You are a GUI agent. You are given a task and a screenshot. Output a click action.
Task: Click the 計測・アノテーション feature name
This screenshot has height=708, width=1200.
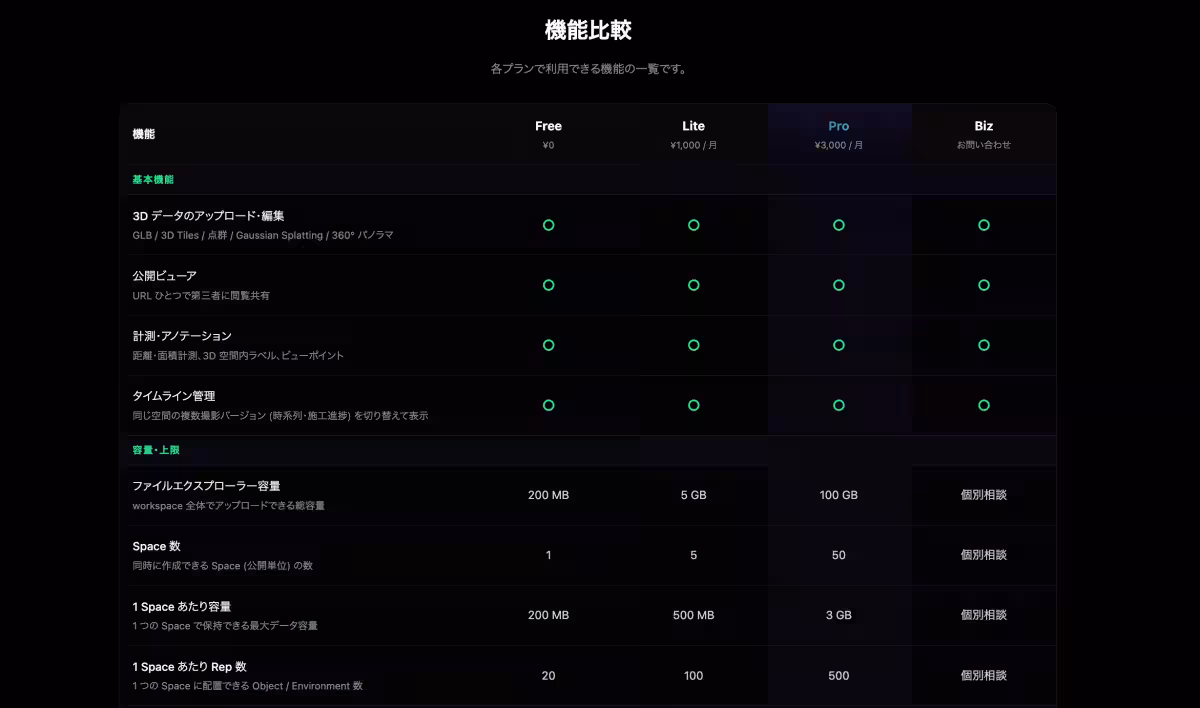[x=182, y=336]
